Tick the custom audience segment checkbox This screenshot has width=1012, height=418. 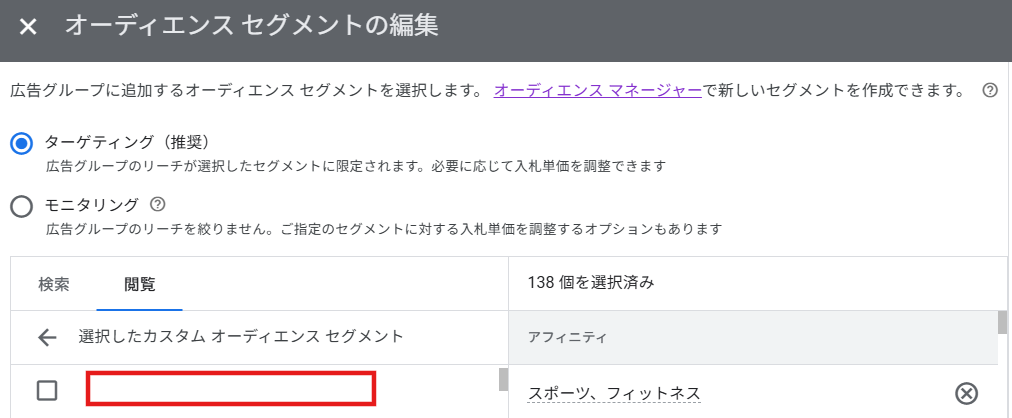[x=47, y=391]
